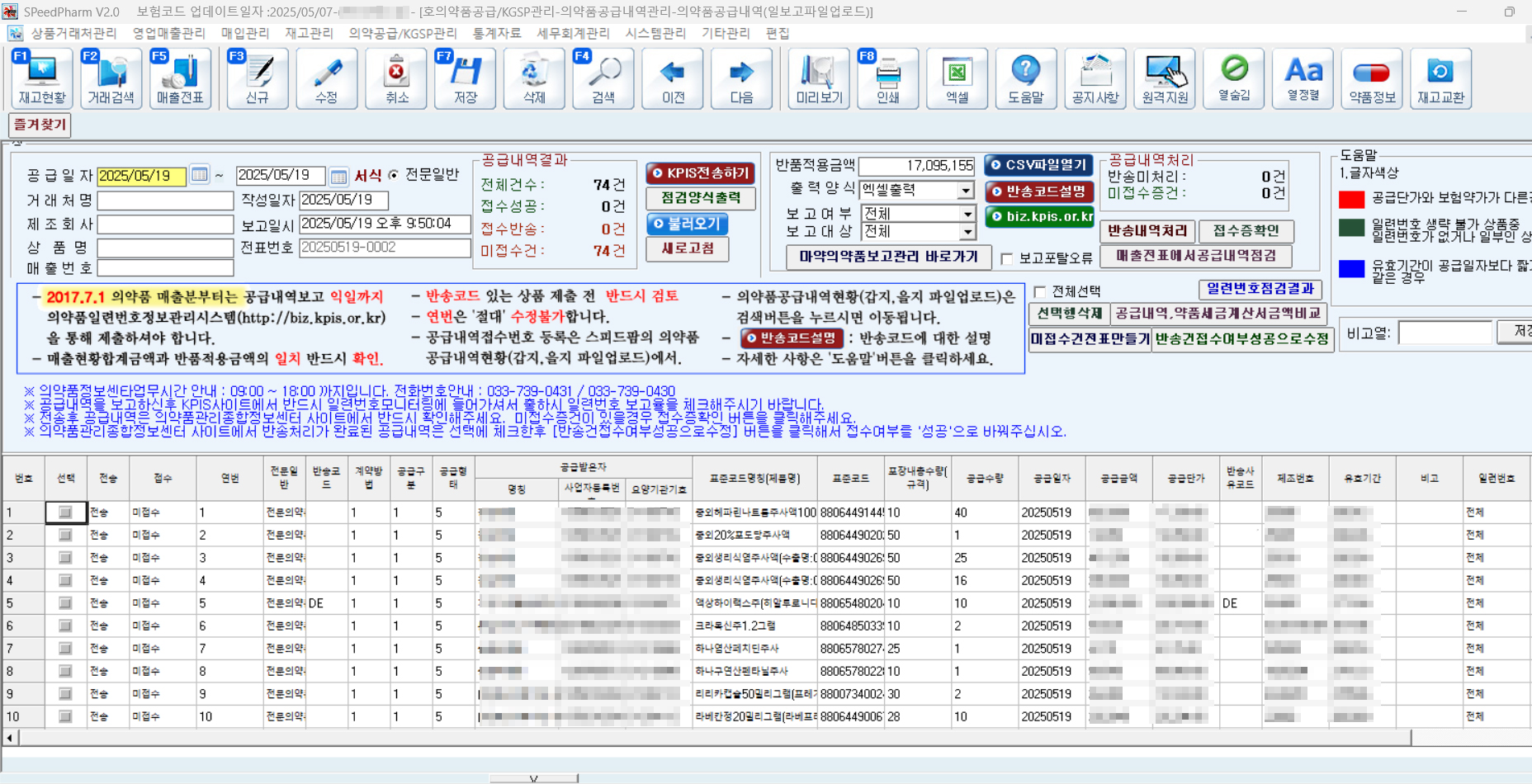Start 원격지원 remote support

pos(1165,78)
